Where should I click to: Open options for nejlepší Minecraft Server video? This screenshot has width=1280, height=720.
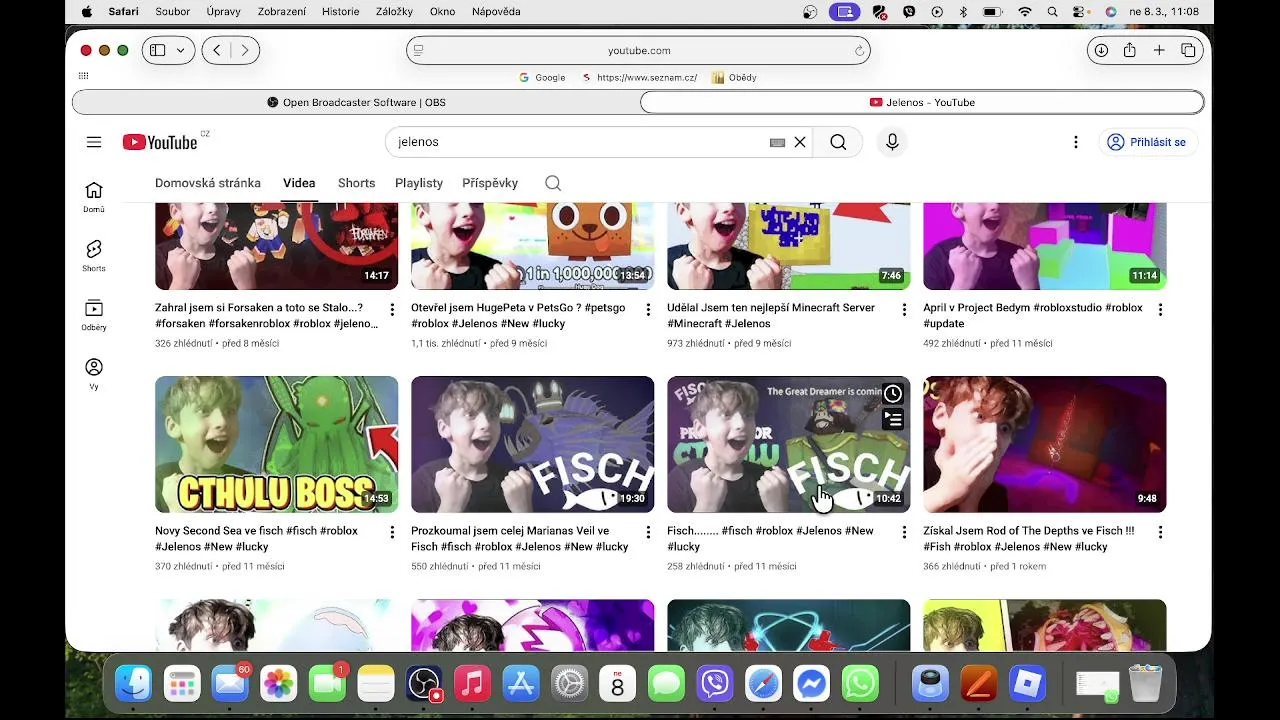click(x=904, y=310)
